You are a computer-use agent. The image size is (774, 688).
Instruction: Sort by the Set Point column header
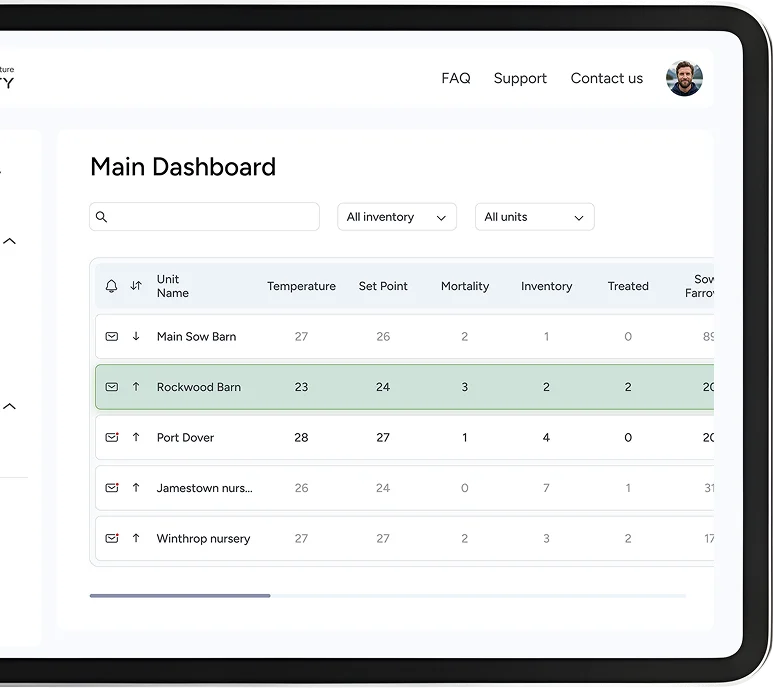coord(383,286)
